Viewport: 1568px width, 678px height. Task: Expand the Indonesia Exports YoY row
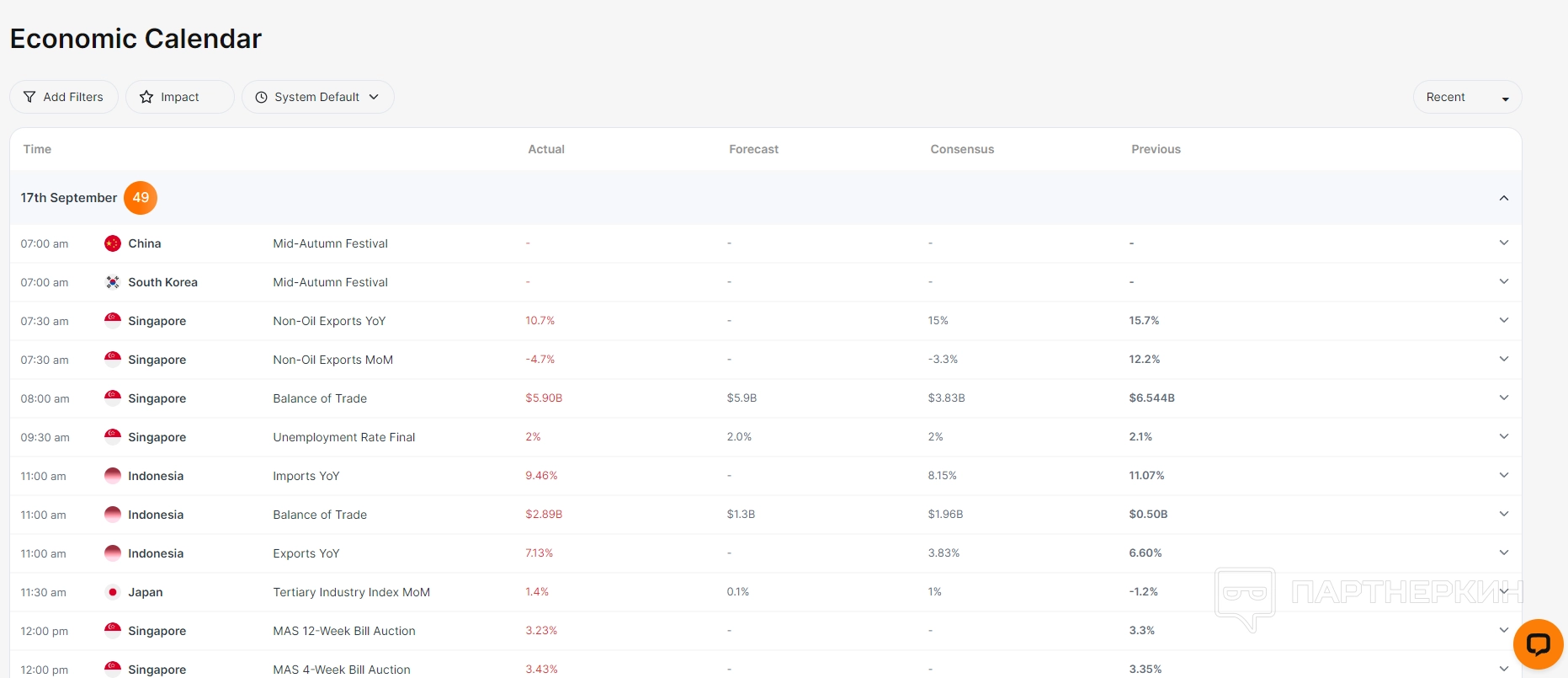pyautogui.click(x=1504, y=553)
